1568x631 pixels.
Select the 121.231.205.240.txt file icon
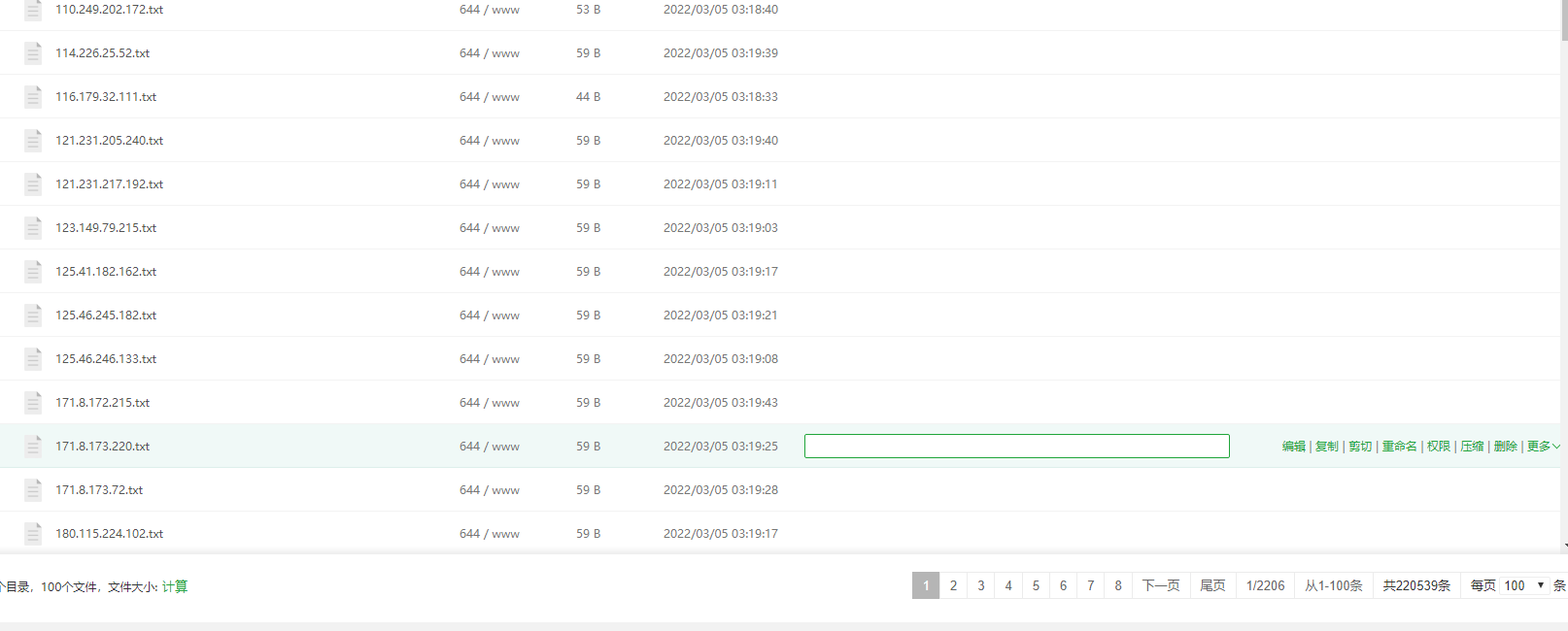(x=33, y=141)
